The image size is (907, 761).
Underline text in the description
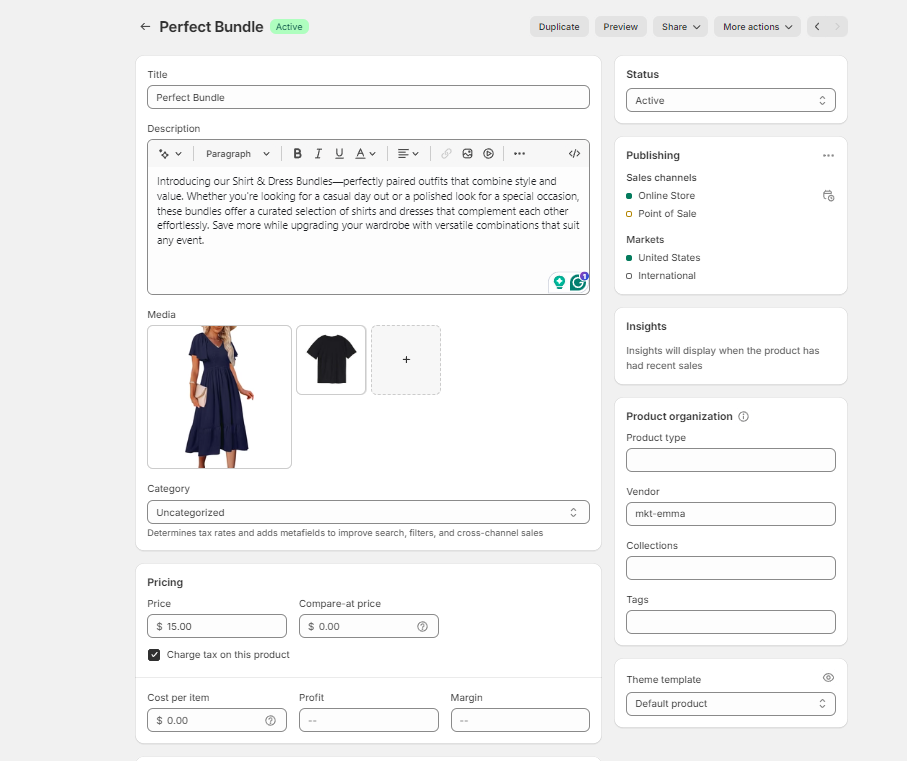coord(339,153)
